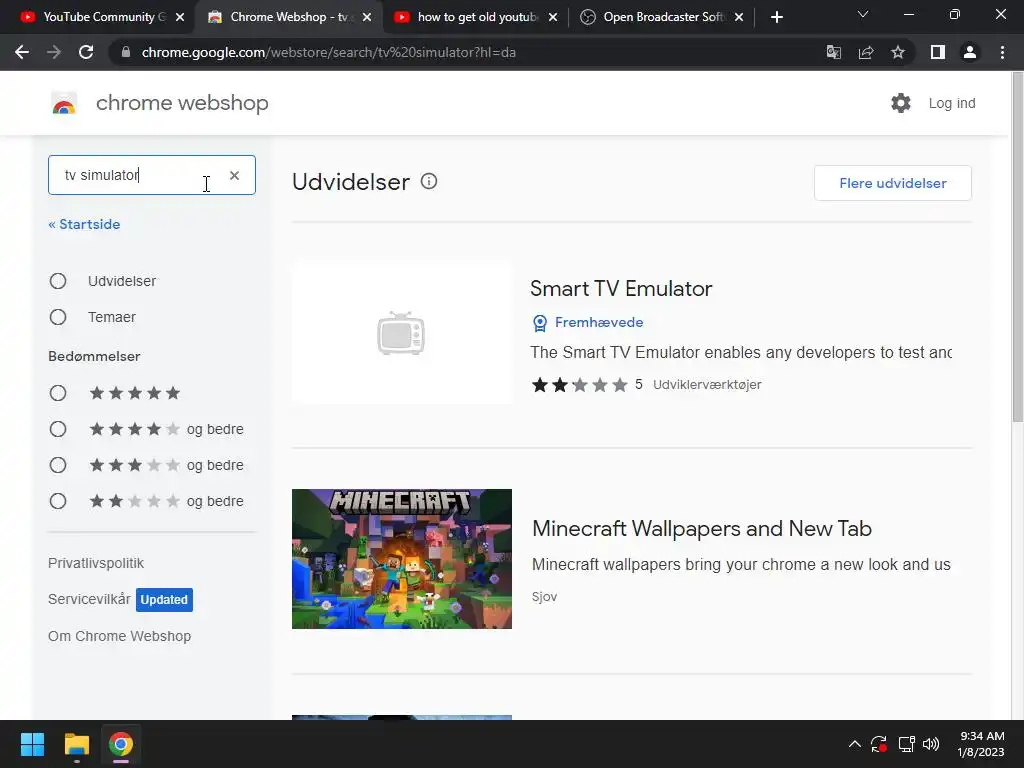1024x768 pixels.
Task: Click Fremhævede badge icon on Smart TV Emulator
Action: click(x=540, y=323)
